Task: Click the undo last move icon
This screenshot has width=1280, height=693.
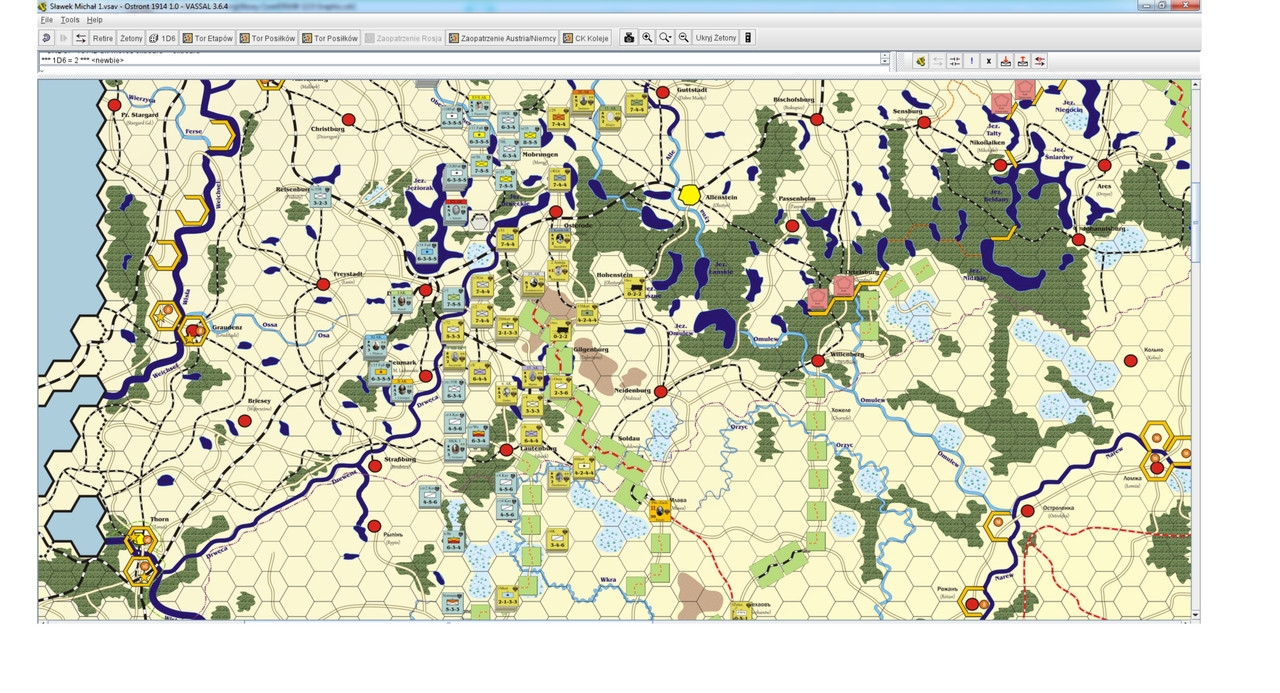Action: 46,38
